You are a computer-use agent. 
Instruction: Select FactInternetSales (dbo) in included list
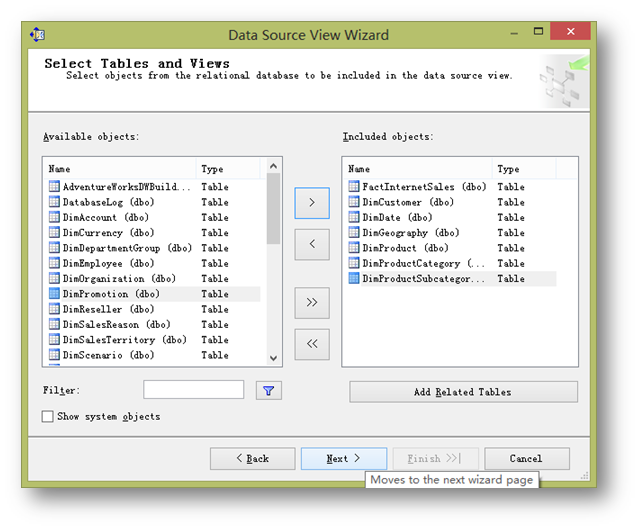click(425, 187)
